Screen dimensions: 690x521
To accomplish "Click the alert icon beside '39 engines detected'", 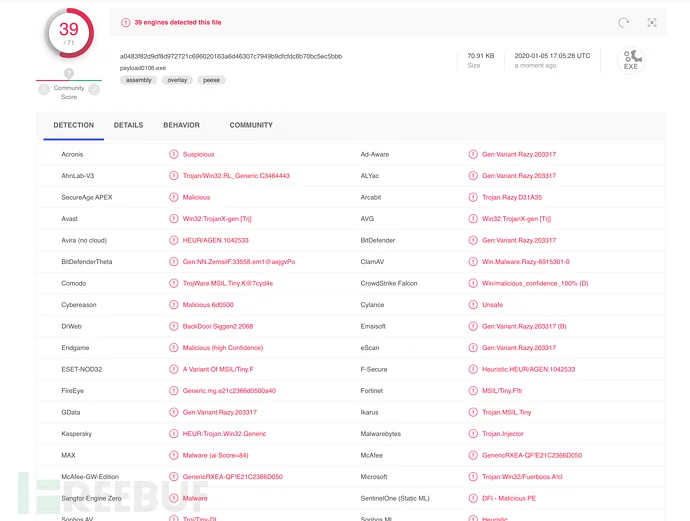I will coord(126,22).
